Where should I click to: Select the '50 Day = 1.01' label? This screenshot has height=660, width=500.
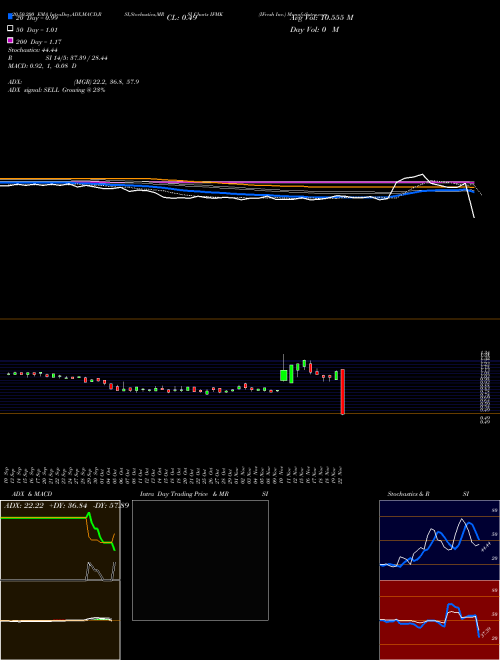37,30
